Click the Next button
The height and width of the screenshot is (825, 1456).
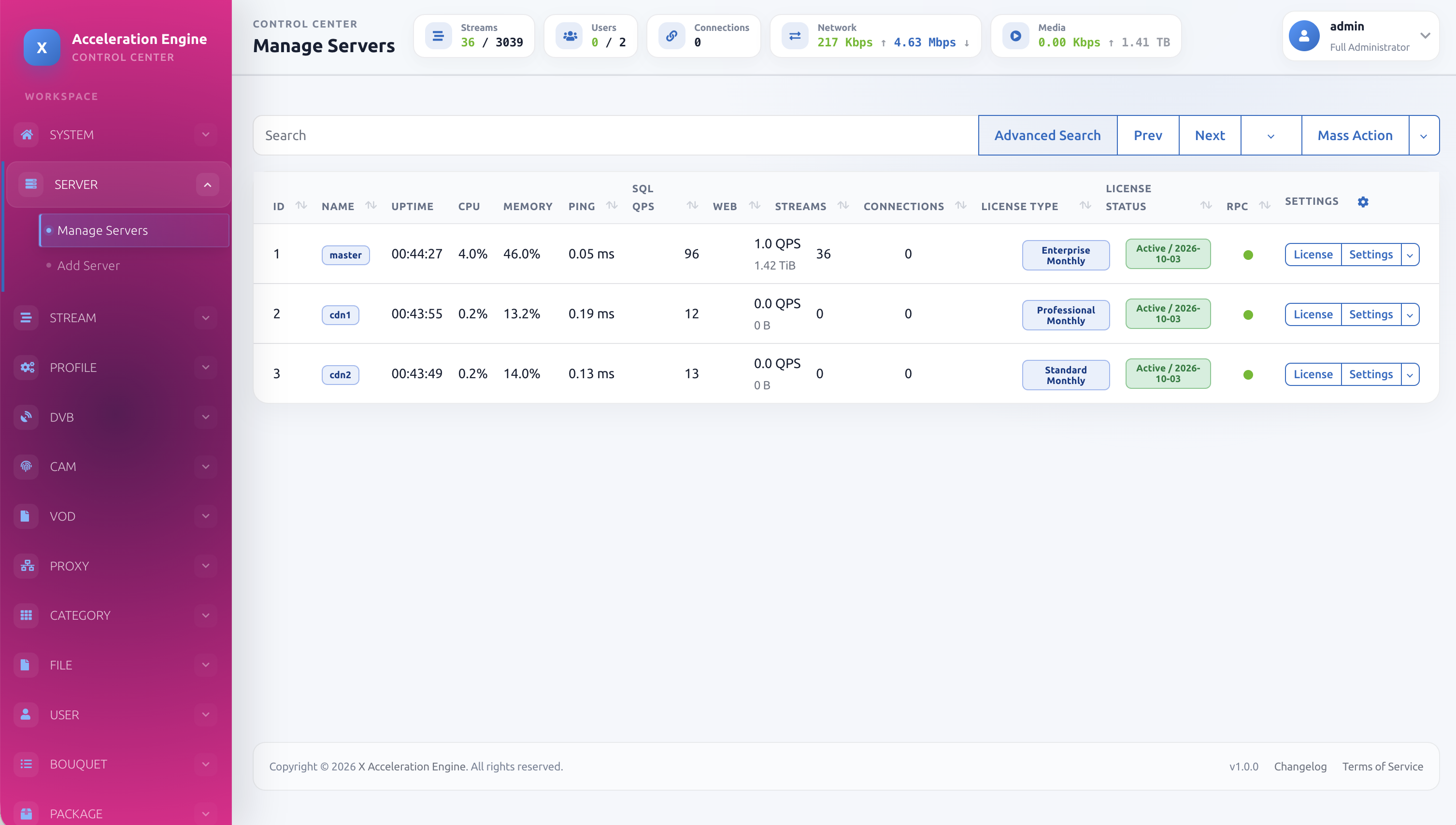click(x=1210, y=135)
